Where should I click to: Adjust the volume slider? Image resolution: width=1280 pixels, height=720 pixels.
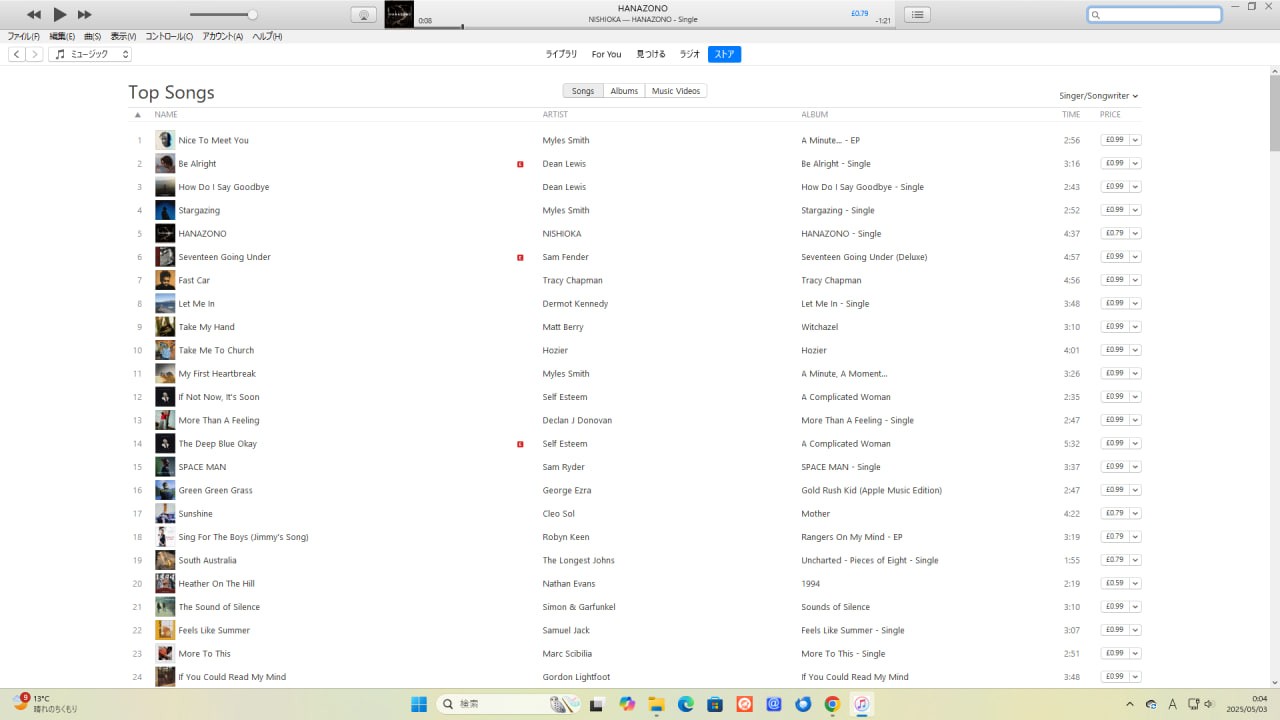point(252,14)
